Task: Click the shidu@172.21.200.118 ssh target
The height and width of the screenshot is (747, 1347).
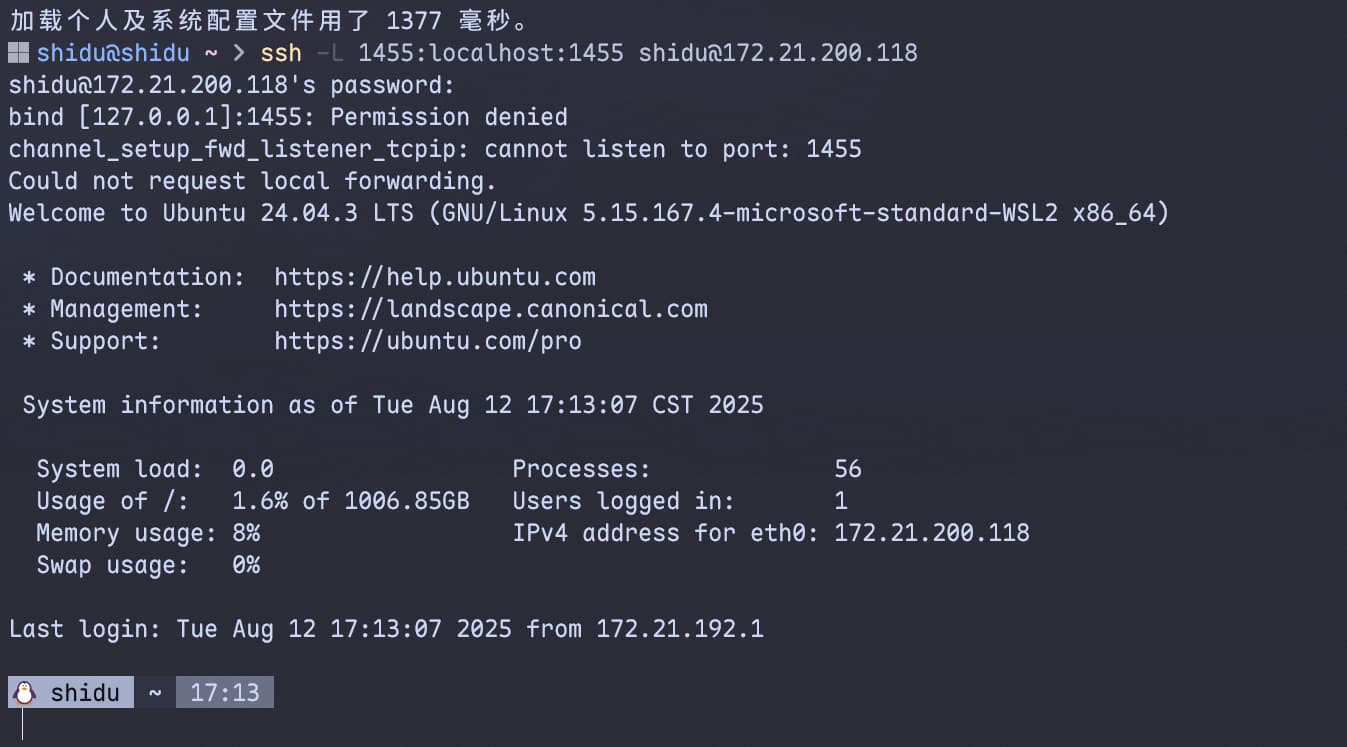Action: (x=778, y=53)
